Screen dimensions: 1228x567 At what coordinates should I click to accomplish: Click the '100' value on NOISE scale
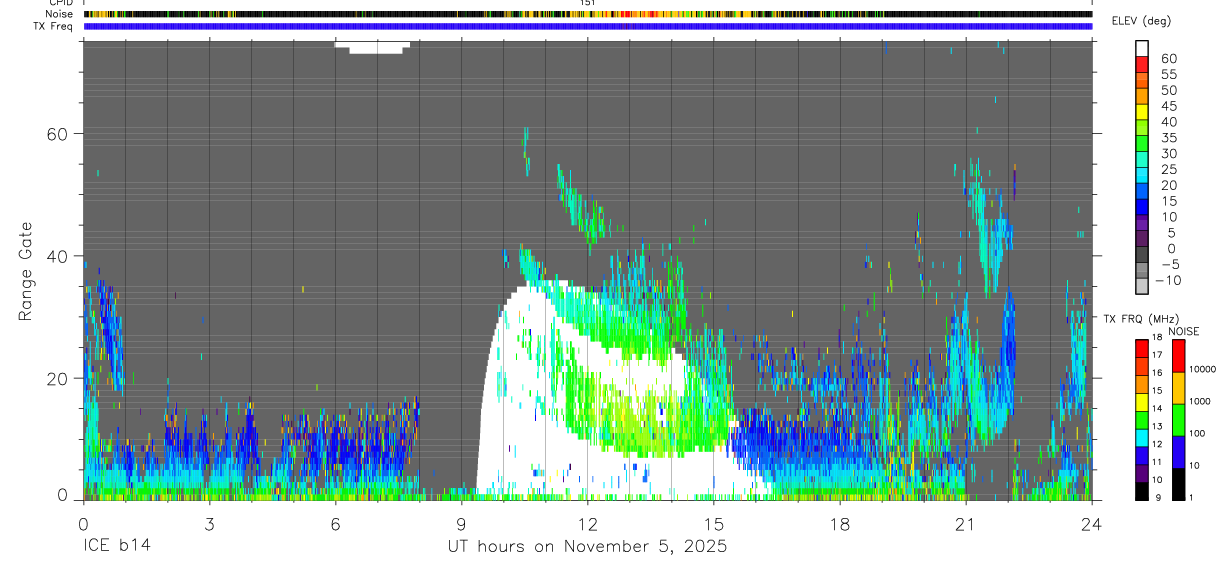(1198, 433)
